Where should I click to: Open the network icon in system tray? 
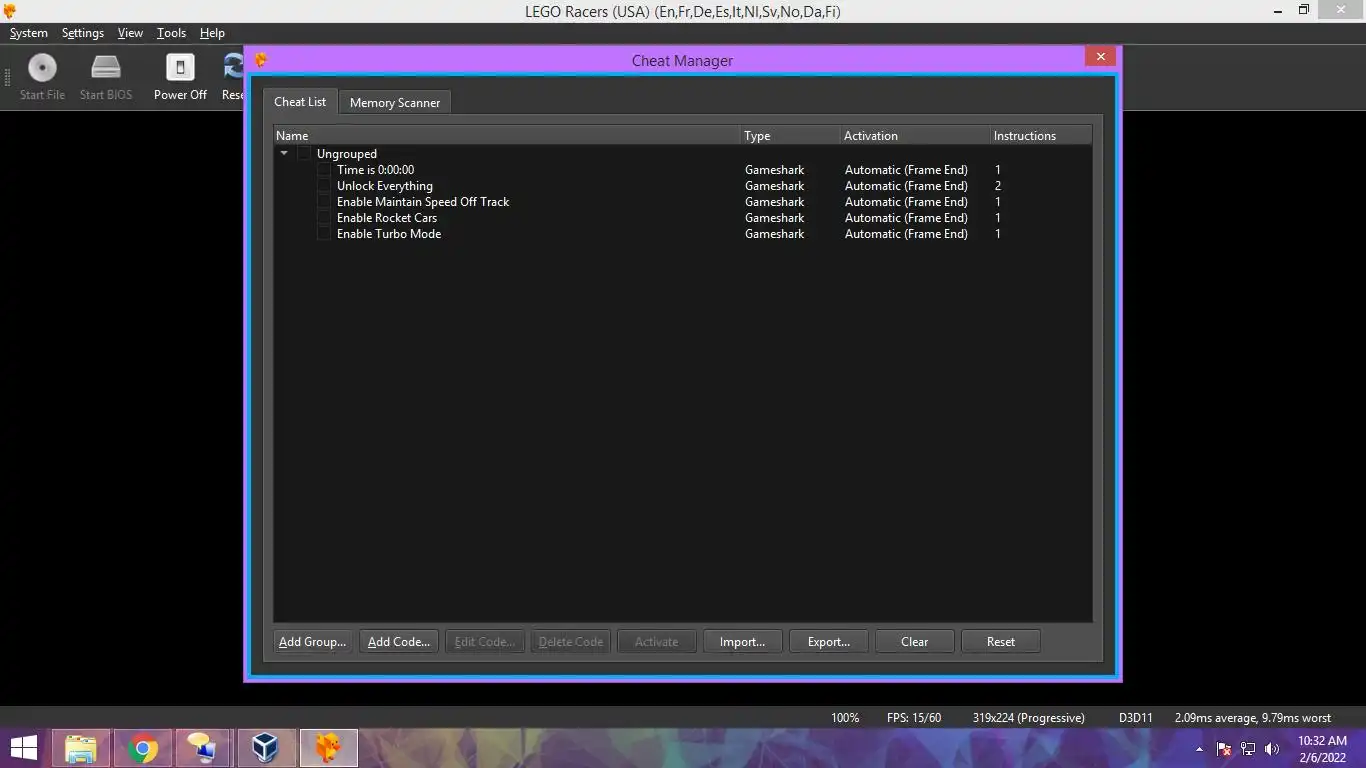(x=1248, y=748)
